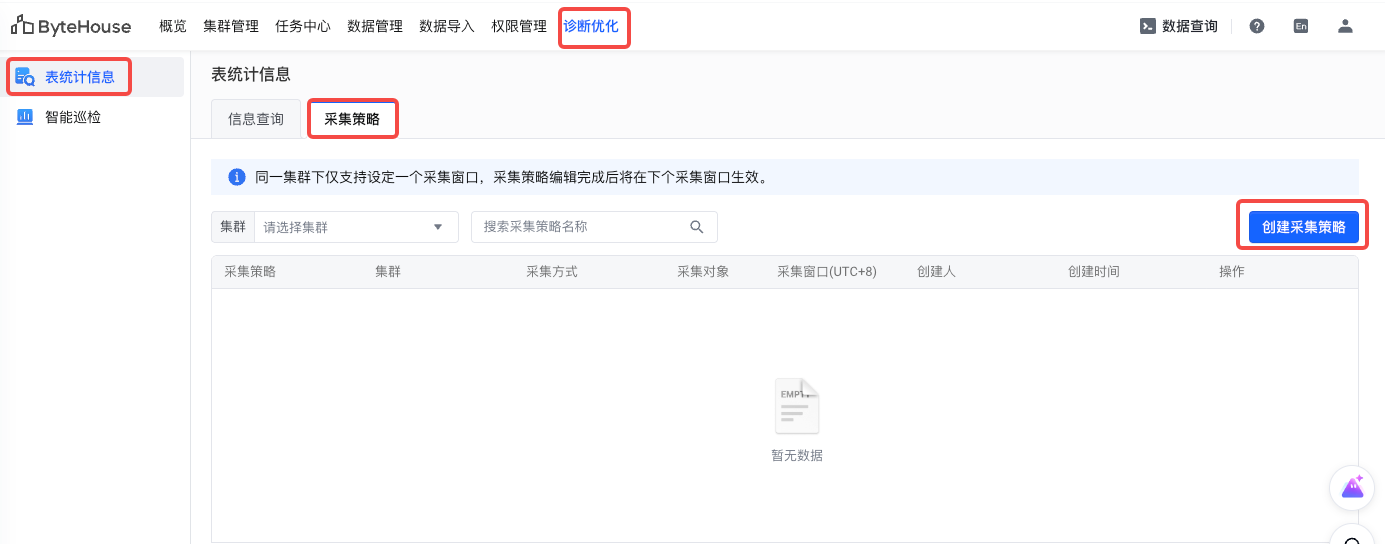
Task: Open the help question mark icon
Action: click(1257, 27)
